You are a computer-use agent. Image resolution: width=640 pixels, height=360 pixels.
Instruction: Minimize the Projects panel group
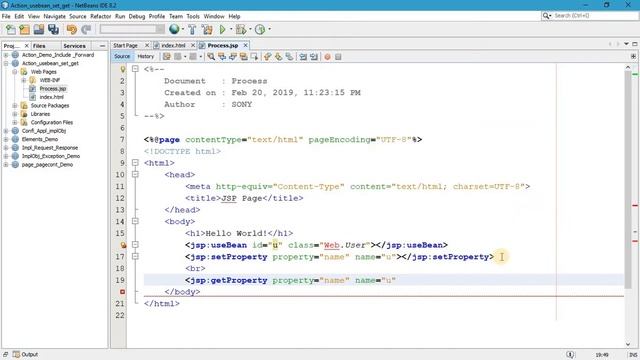pyautogui.click(x=102, y=46)
